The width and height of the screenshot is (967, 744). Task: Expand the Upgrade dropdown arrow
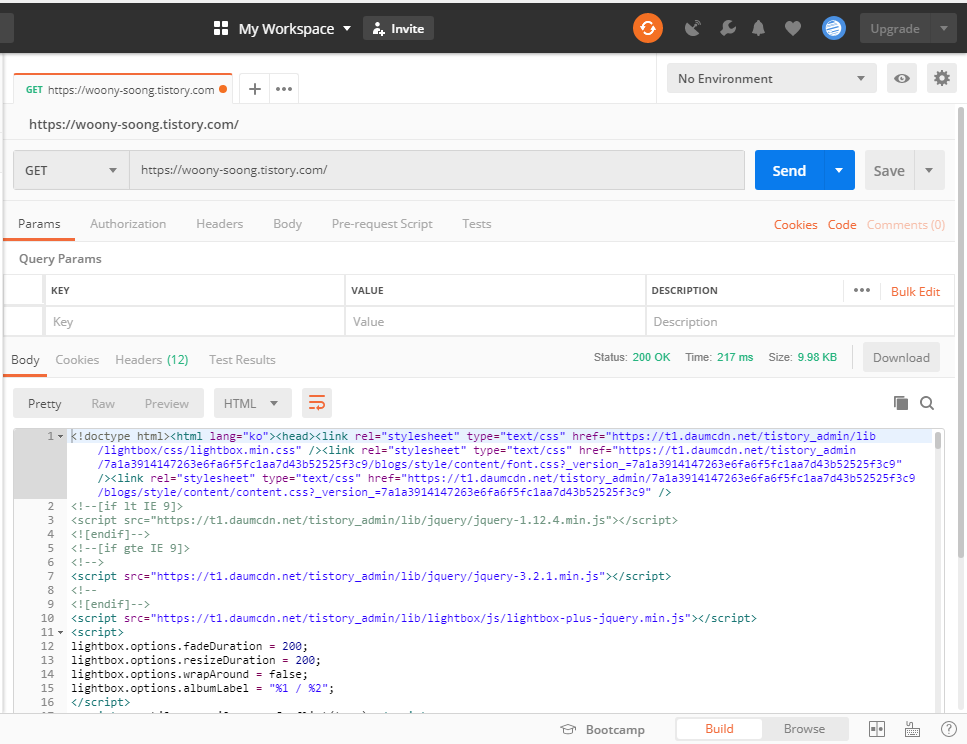944,28
